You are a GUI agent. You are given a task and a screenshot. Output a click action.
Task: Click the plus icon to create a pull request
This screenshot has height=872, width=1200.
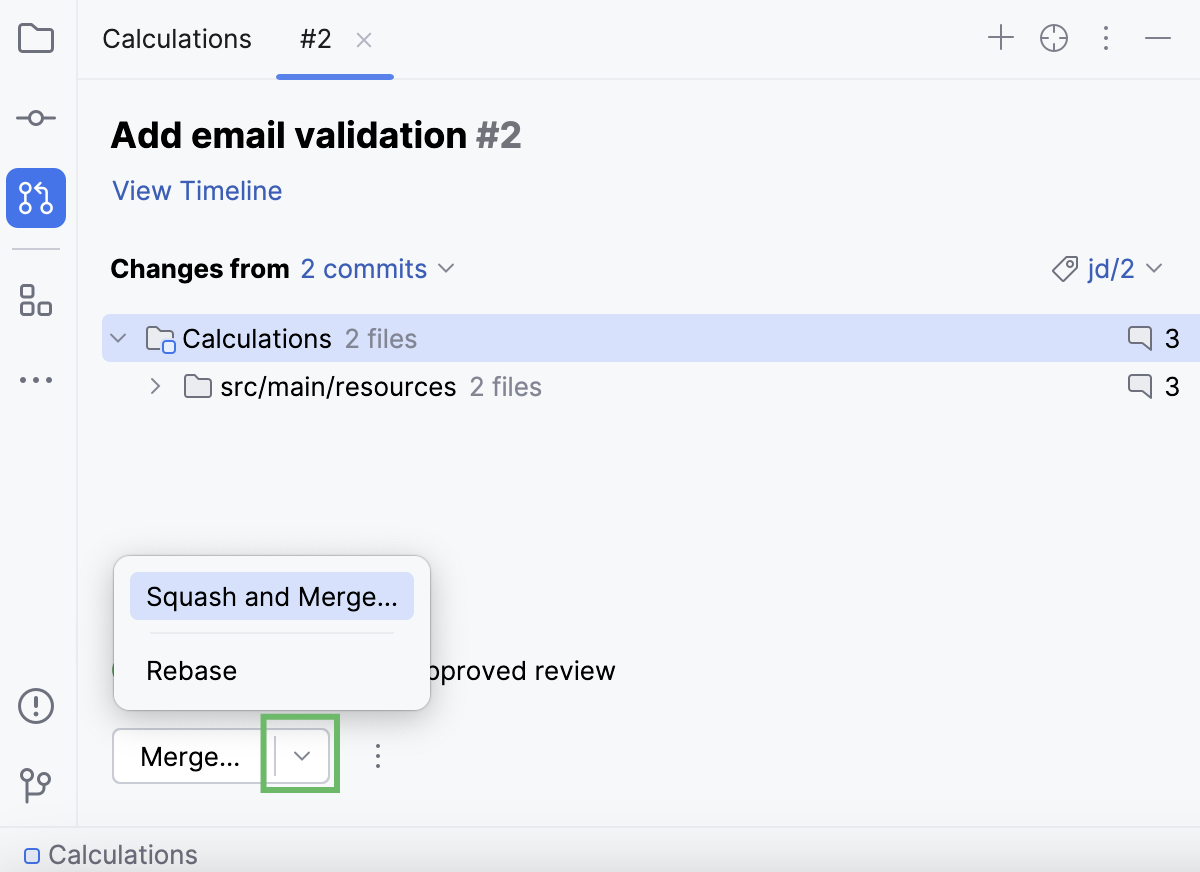(1000, 38)
